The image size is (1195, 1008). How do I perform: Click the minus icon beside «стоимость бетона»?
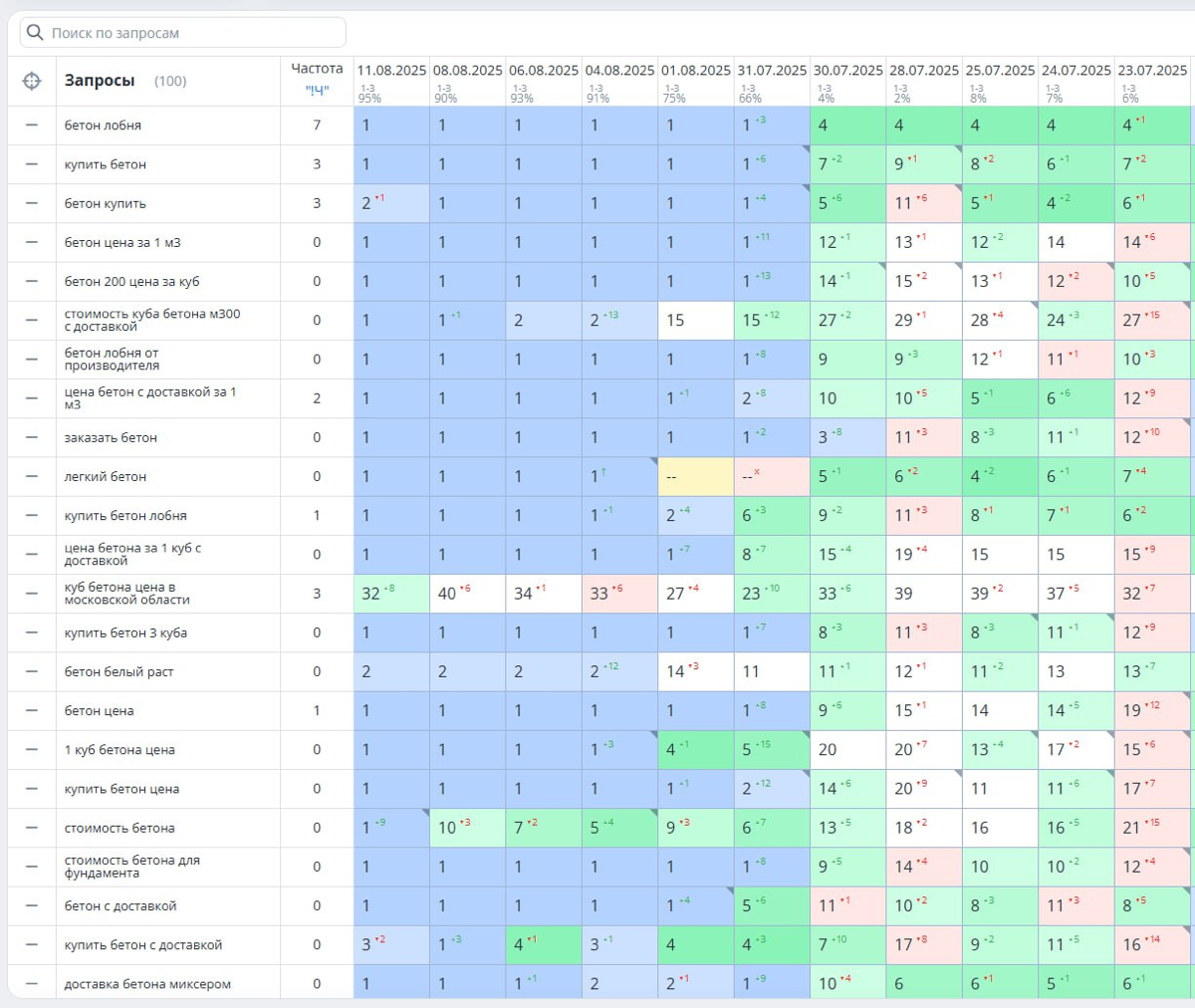coord(32,828)
